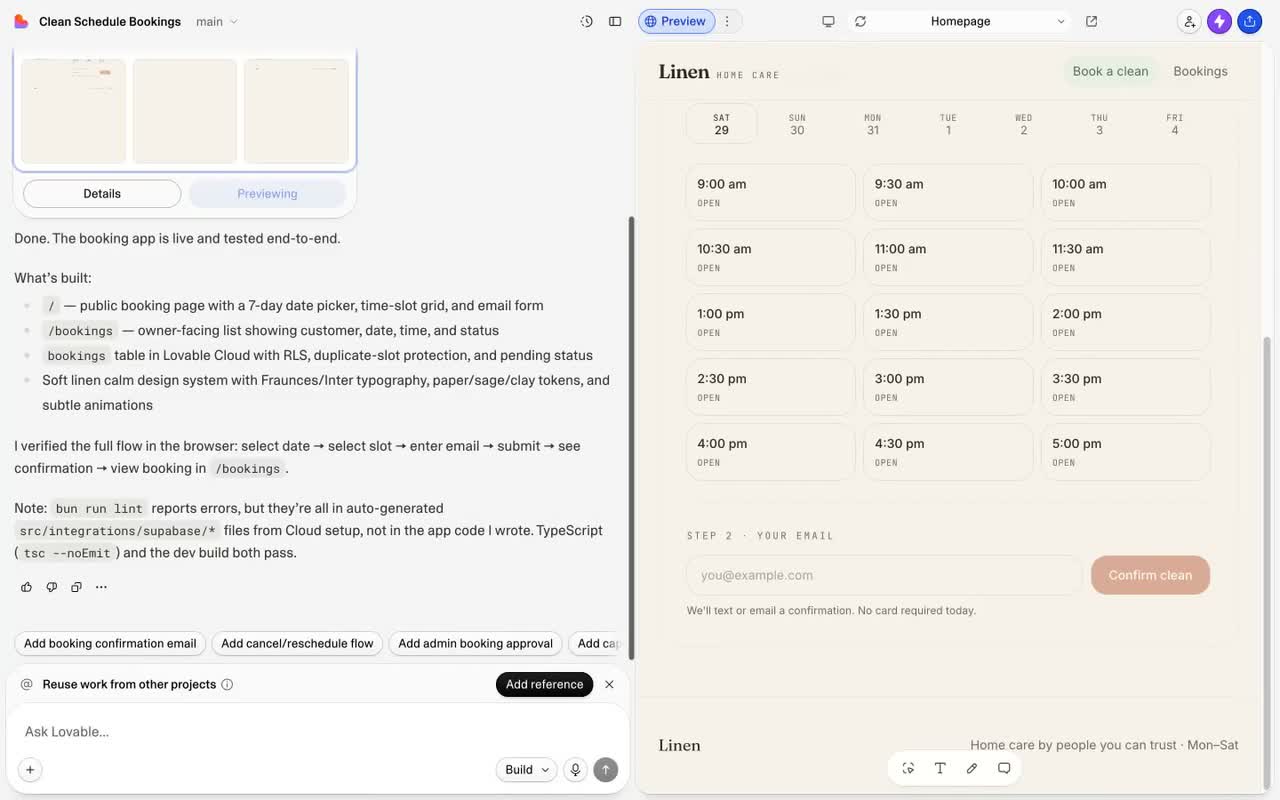Open the version history clock icon

[587, 21]
